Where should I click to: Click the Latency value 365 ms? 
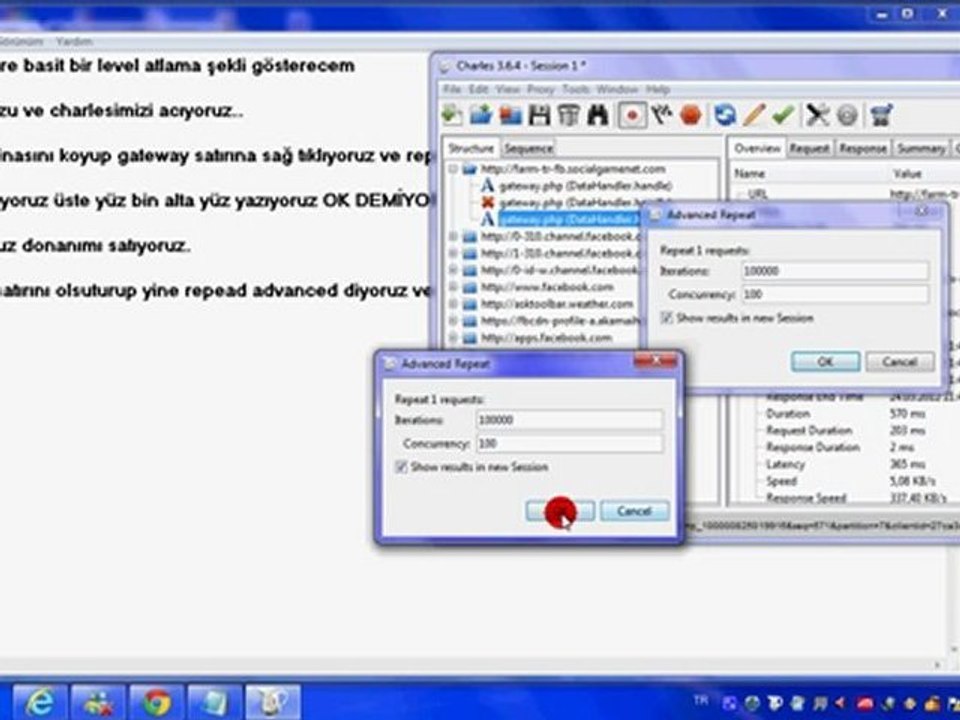point(907,464)
